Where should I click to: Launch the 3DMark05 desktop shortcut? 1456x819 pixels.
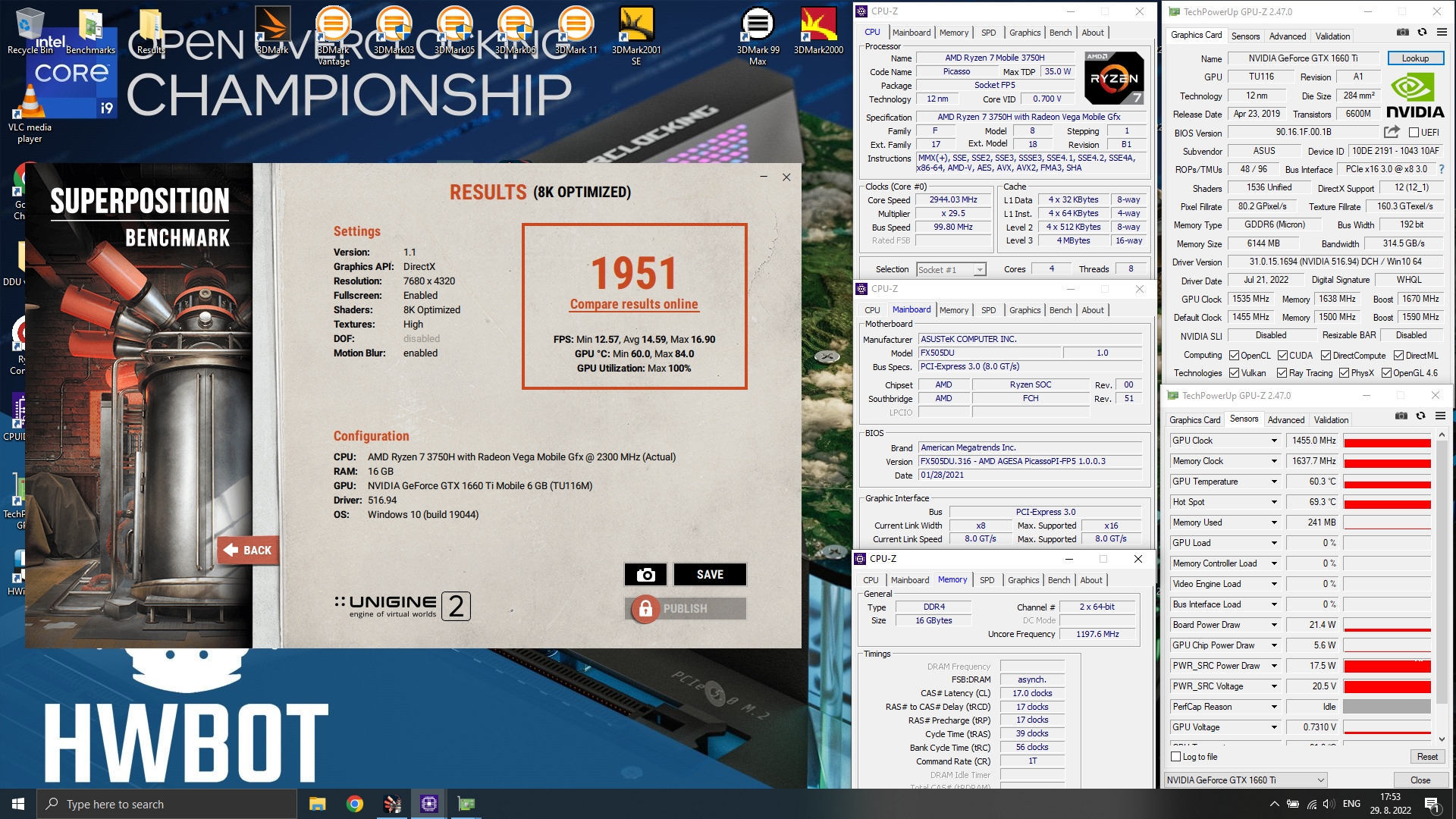pos(454,30)
